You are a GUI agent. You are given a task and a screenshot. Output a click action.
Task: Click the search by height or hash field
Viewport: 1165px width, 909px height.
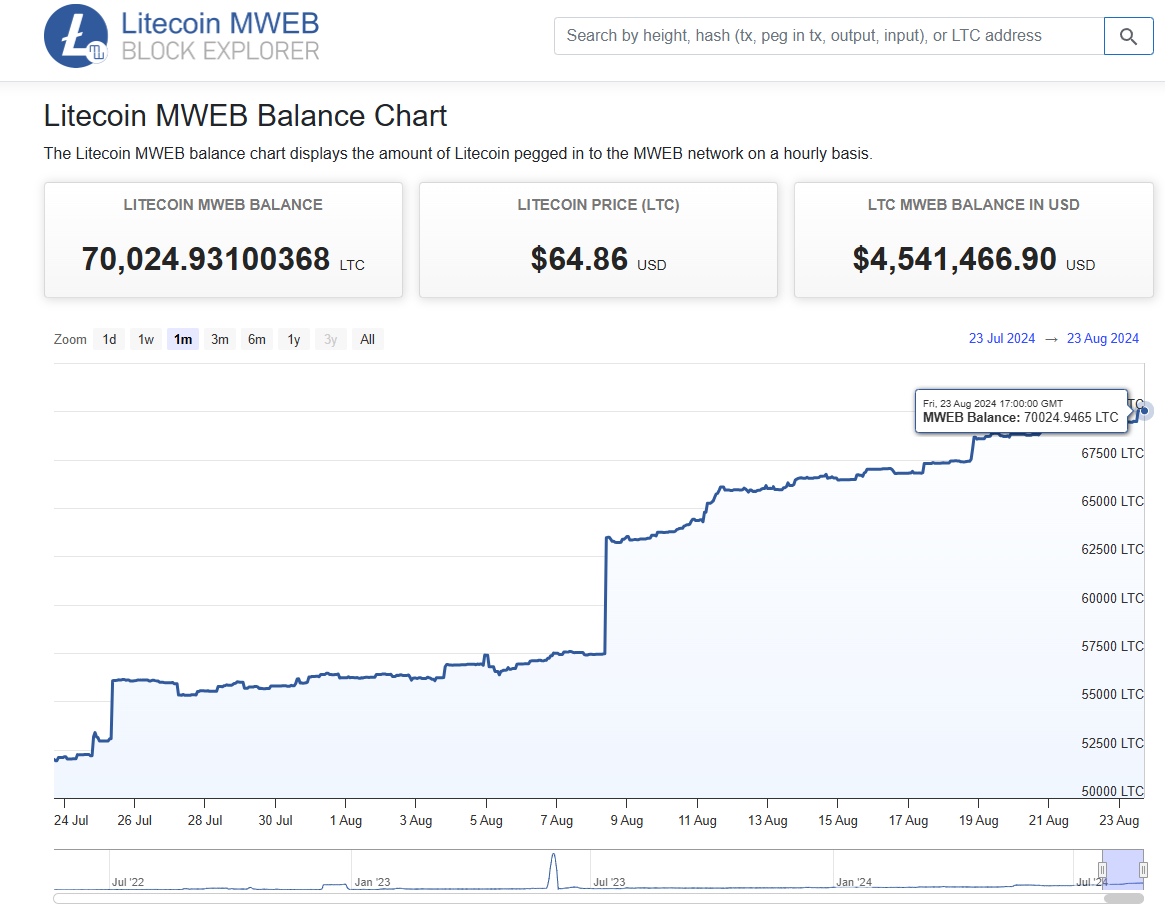(828, 36)
